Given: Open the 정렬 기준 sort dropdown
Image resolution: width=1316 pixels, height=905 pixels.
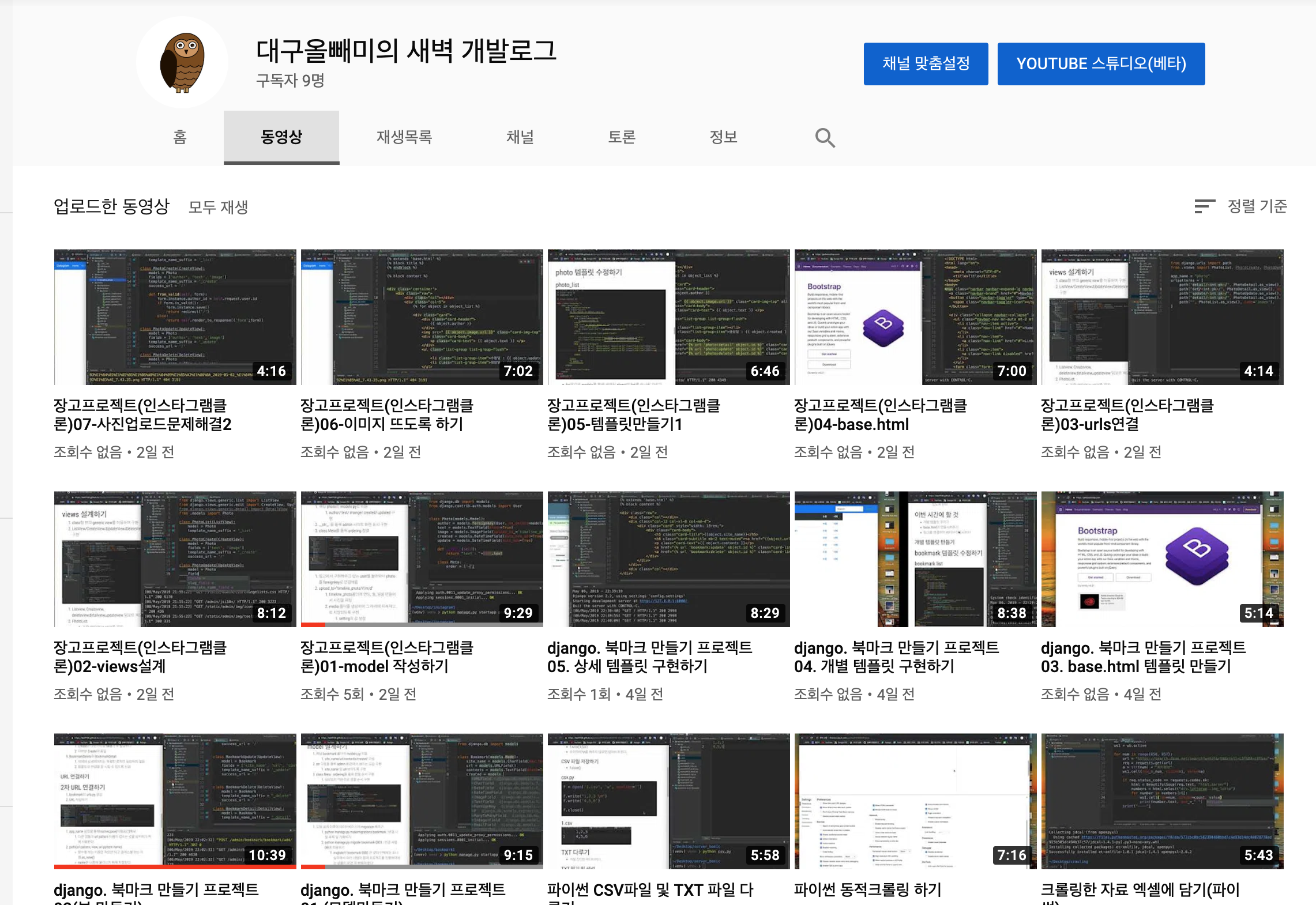Looking at the screenshot, I should pyautogui.click(x=1257, y=206).
